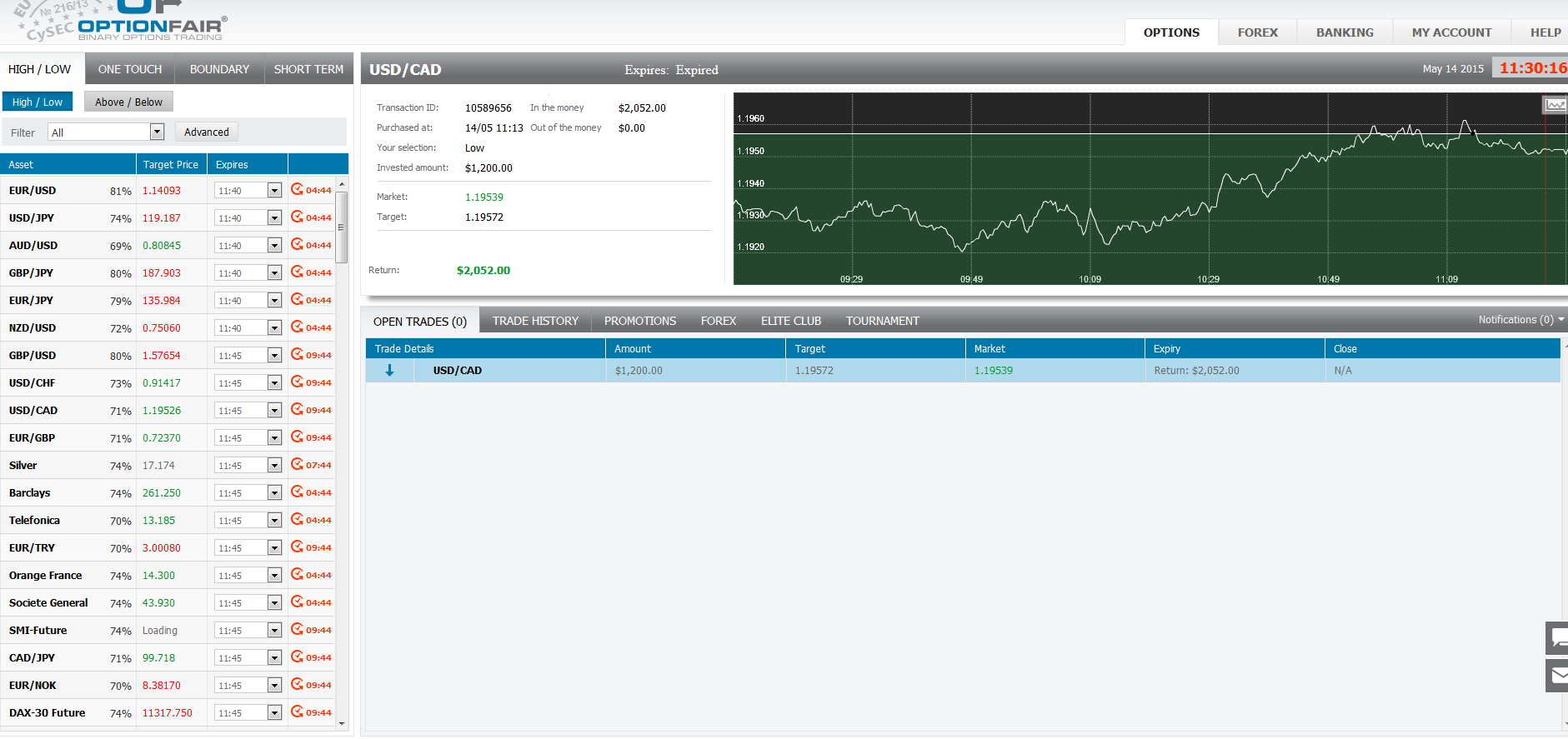The height and width of the screenshot is (739, 1568).
Task: Click the EUR/USD countdown clock icon
Action: pos(297,190)
